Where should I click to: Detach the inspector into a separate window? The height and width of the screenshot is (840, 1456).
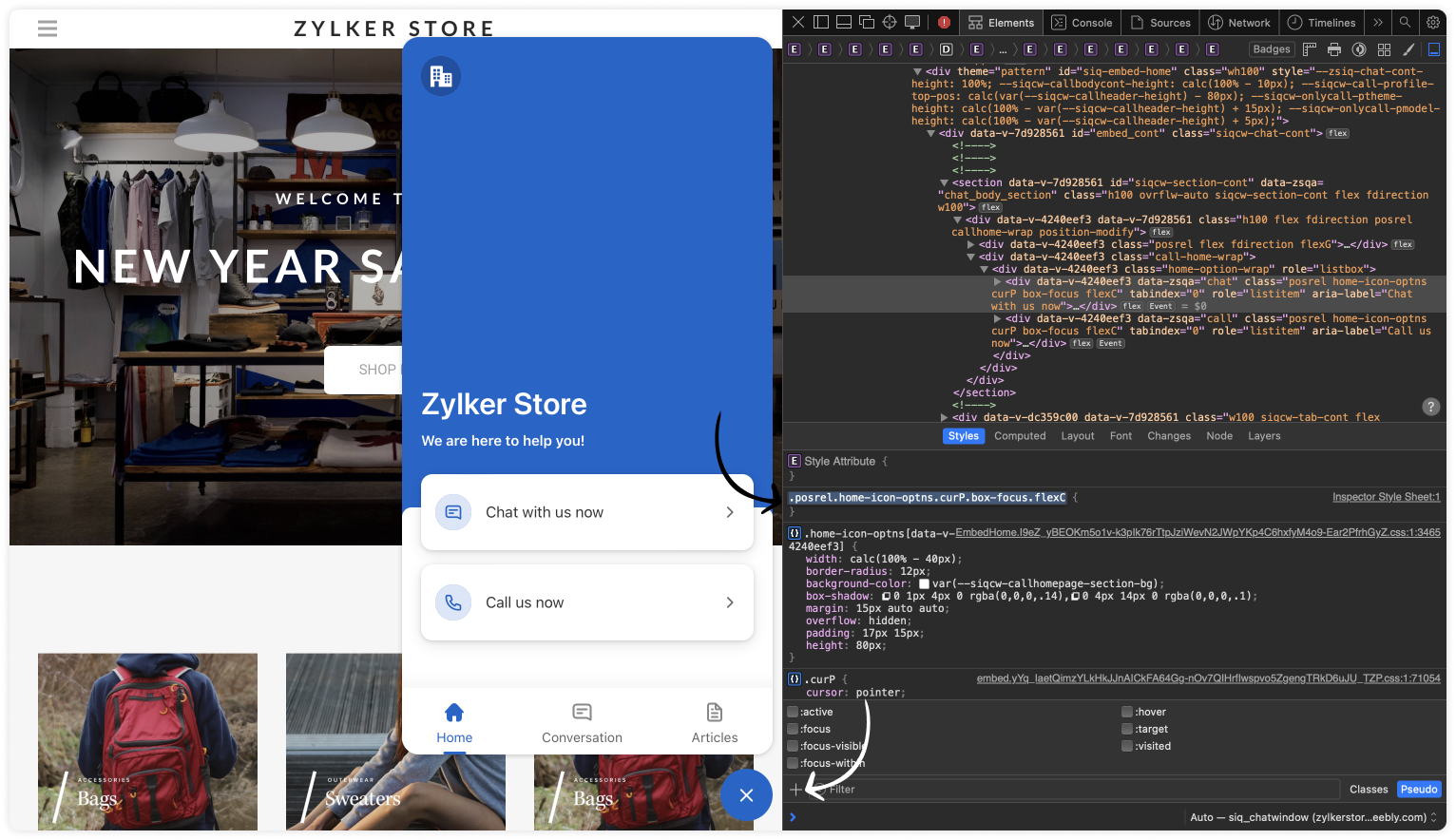pyautogui.click(x=867, y=22)
